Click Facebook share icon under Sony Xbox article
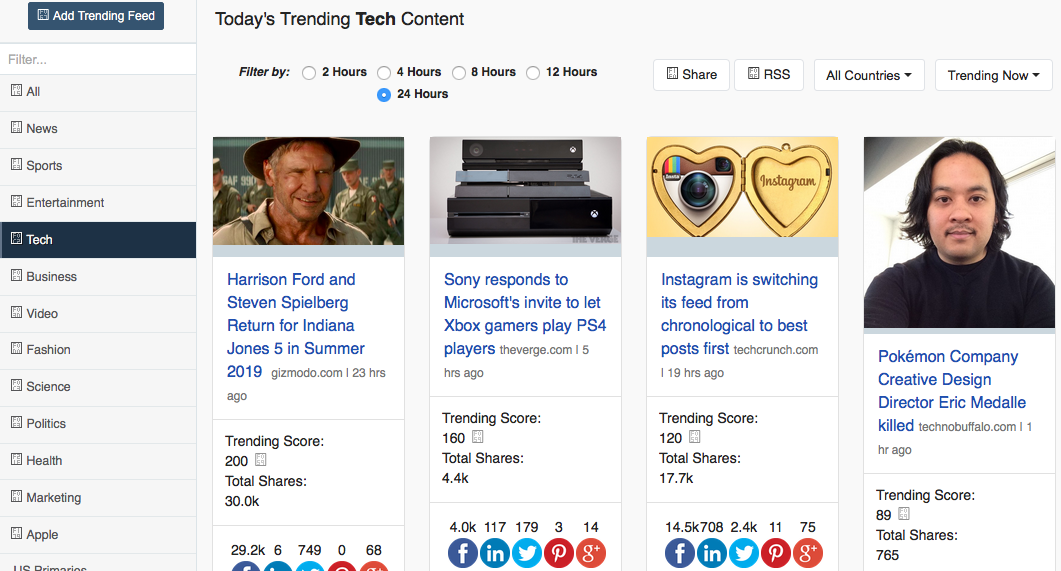 click(463, 553)
